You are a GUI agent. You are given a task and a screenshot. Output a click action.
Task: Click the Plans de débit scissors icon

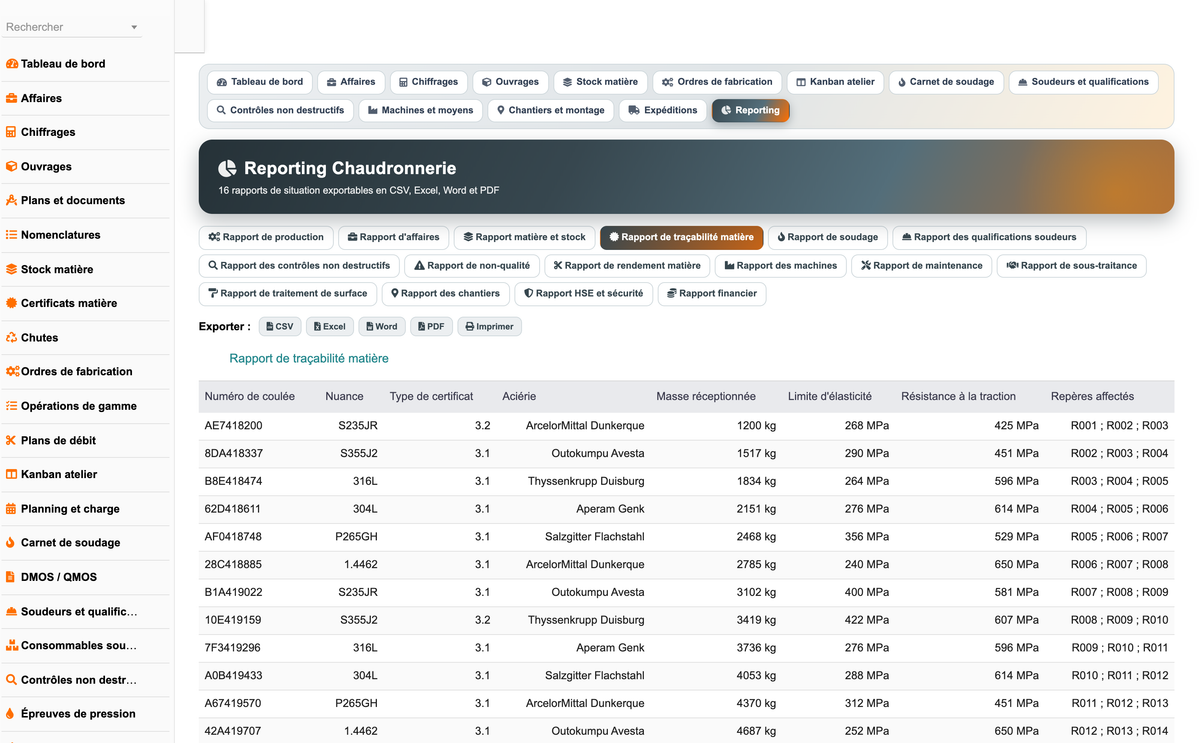point(12,440)
